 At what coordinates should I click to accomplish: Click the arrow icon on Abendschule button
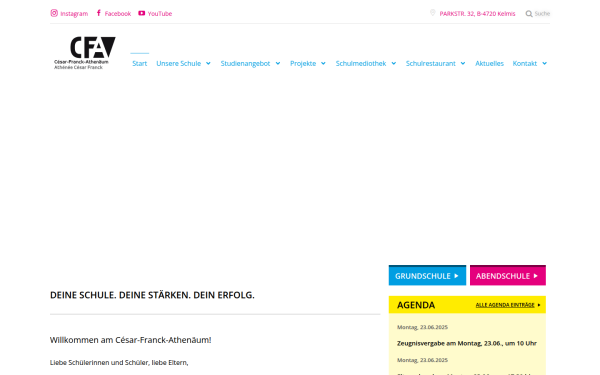[536, 276]
